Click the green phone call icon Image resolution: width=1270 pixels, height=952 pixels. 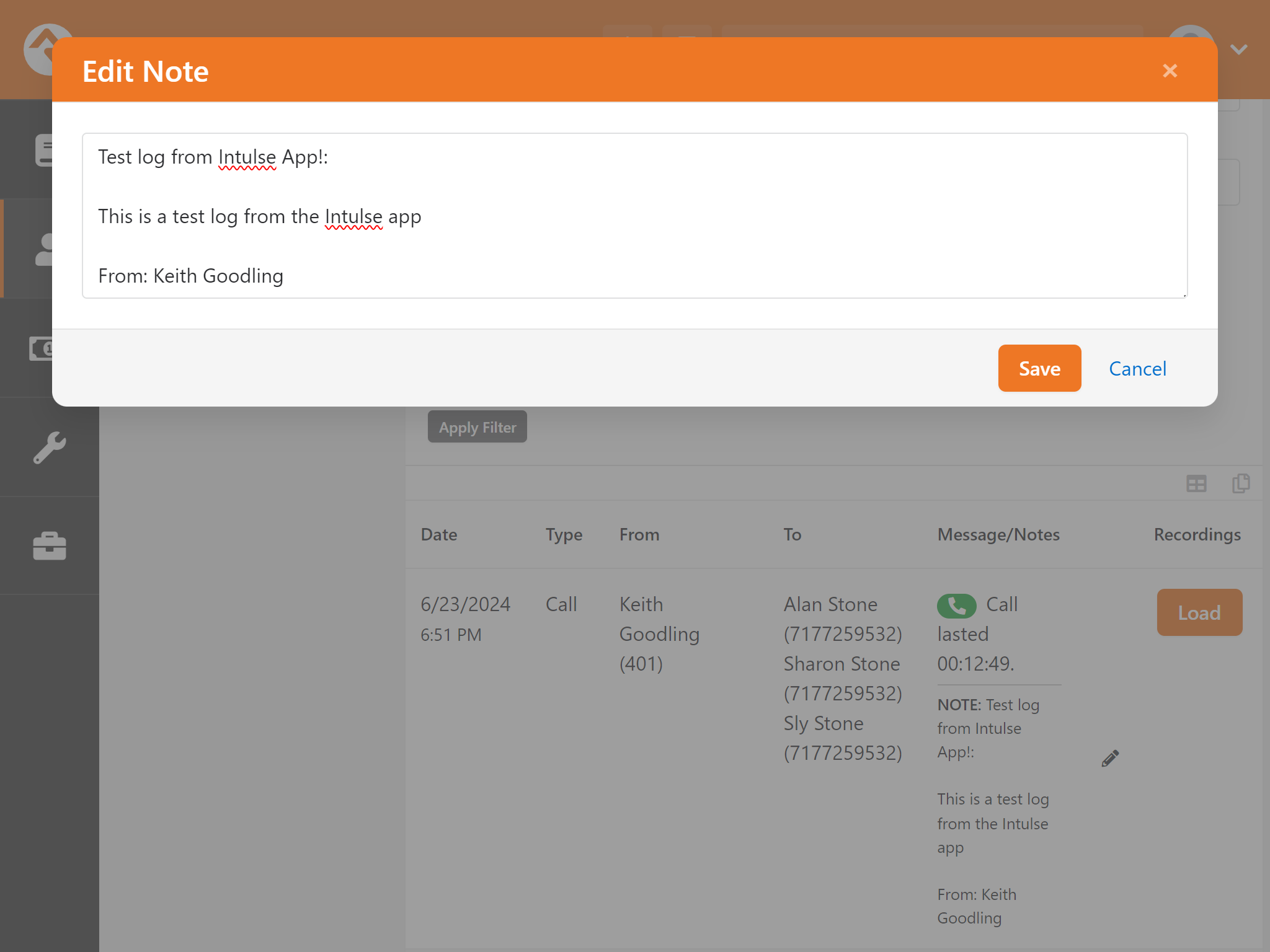tap(956, 606)
